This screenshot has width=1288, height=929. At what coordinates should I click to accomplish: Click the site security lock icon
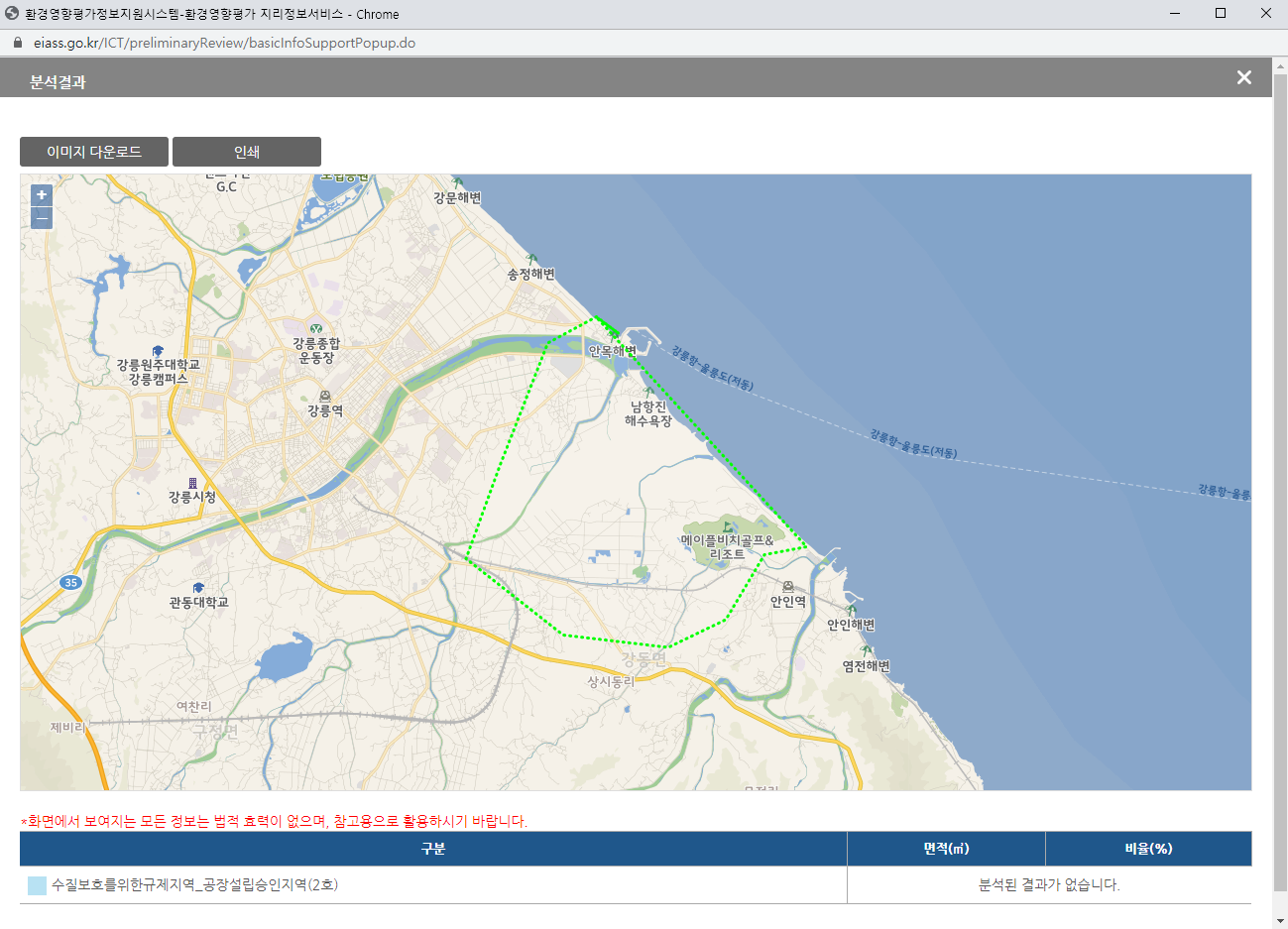click(x=17, y=43)
